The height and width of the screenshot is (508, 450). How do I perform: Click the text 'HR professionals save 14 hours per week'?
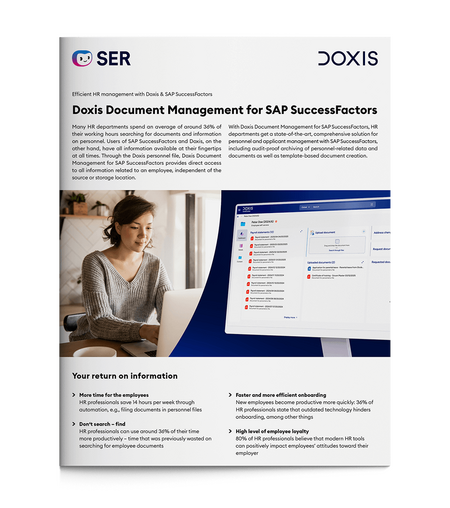[x=127, y=402]
